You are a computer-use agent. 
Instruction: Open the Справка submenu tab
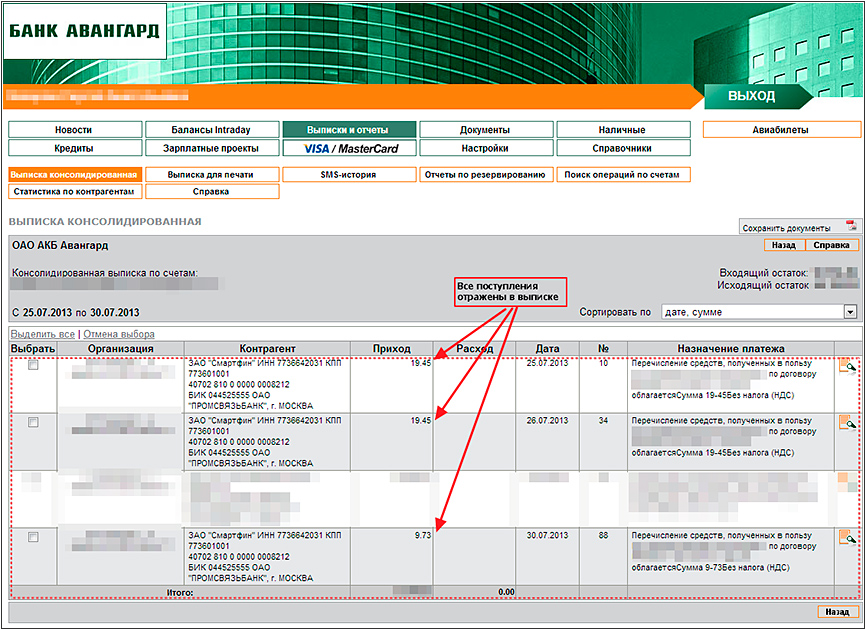click(212, 192)
